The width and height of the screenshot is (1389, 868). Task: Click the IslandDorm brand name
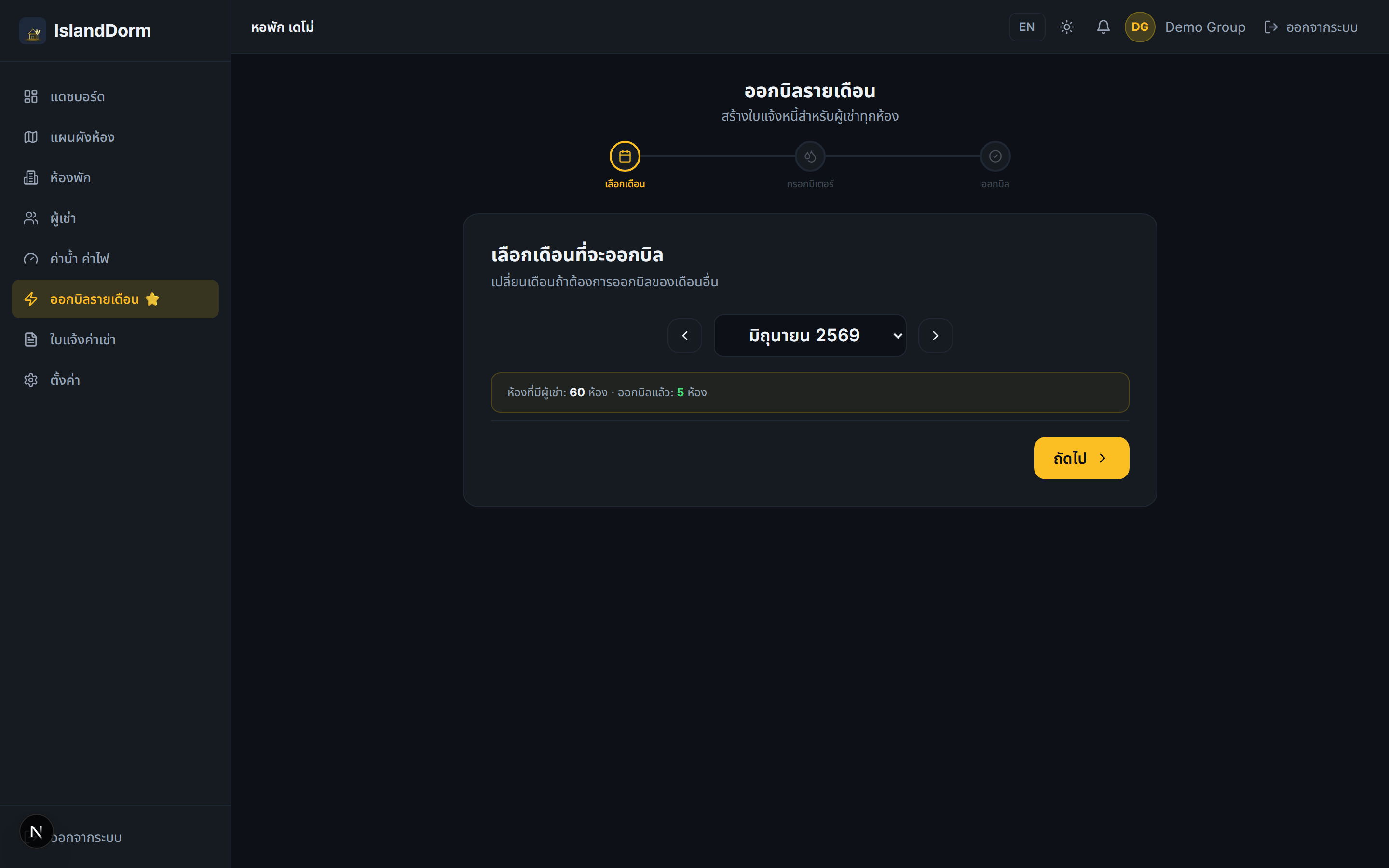[x=102, y=30]
